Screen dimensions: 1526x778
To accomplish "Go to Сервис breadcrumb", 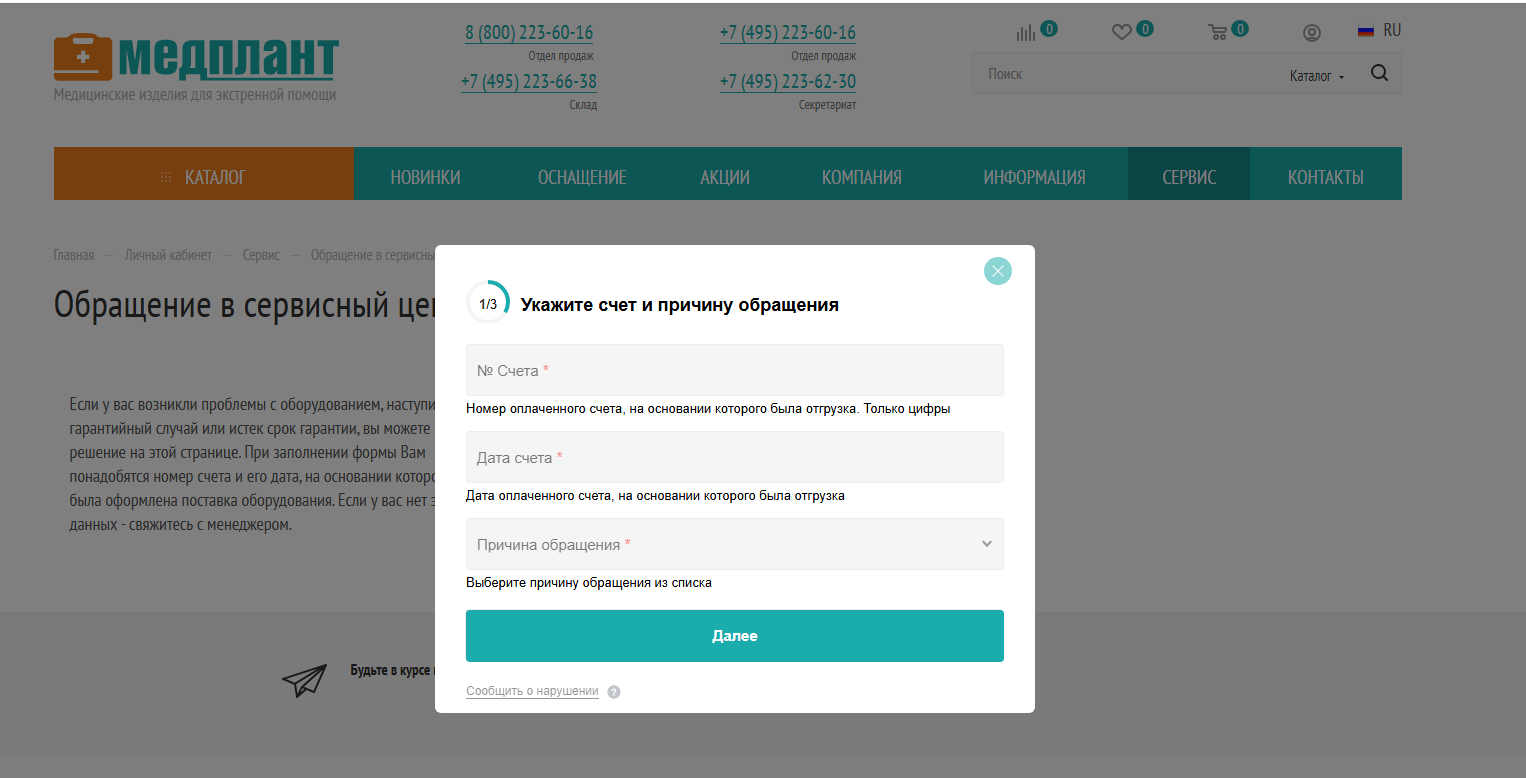I will pyautogui.click(x=261, y=255).
